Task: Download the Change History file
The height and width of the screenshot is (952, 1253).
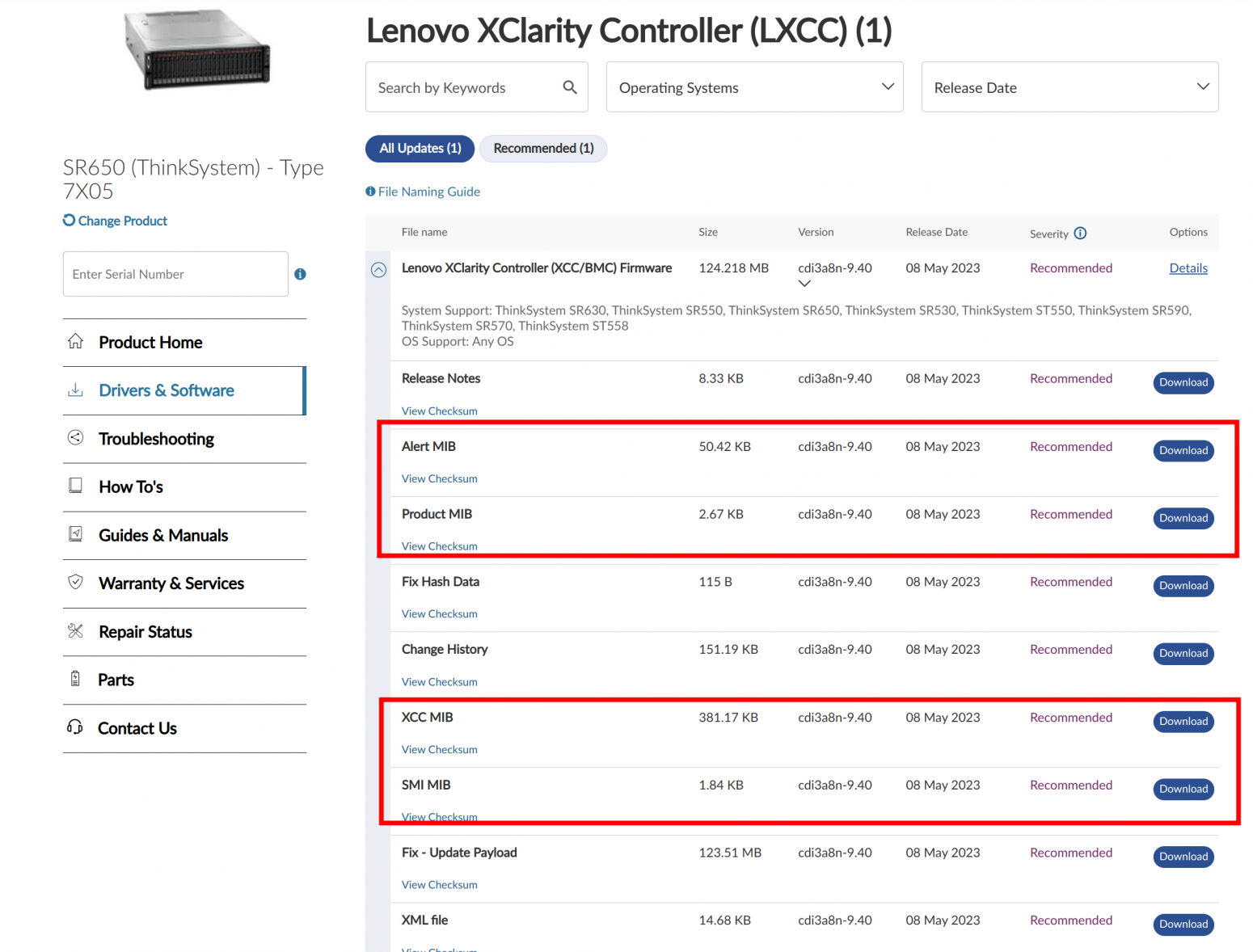Action: pos(1183,653)
